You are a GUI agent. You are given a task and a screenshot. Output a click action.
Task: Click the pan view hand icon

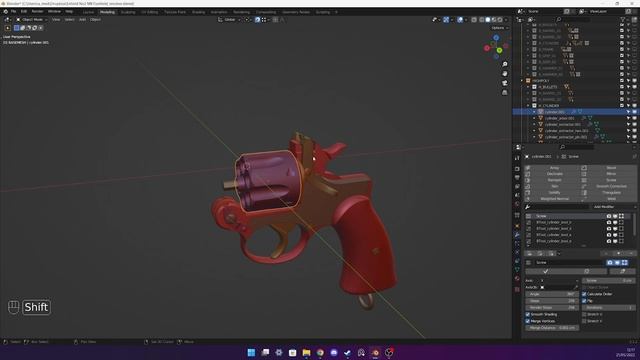click(x=505, y=74)
